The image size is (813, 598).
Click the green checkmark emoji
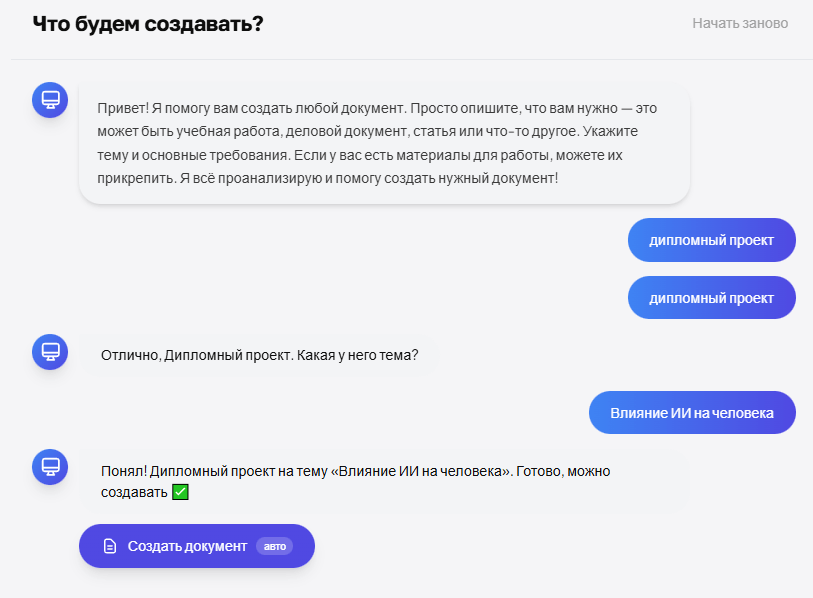(x=180, y=492)
